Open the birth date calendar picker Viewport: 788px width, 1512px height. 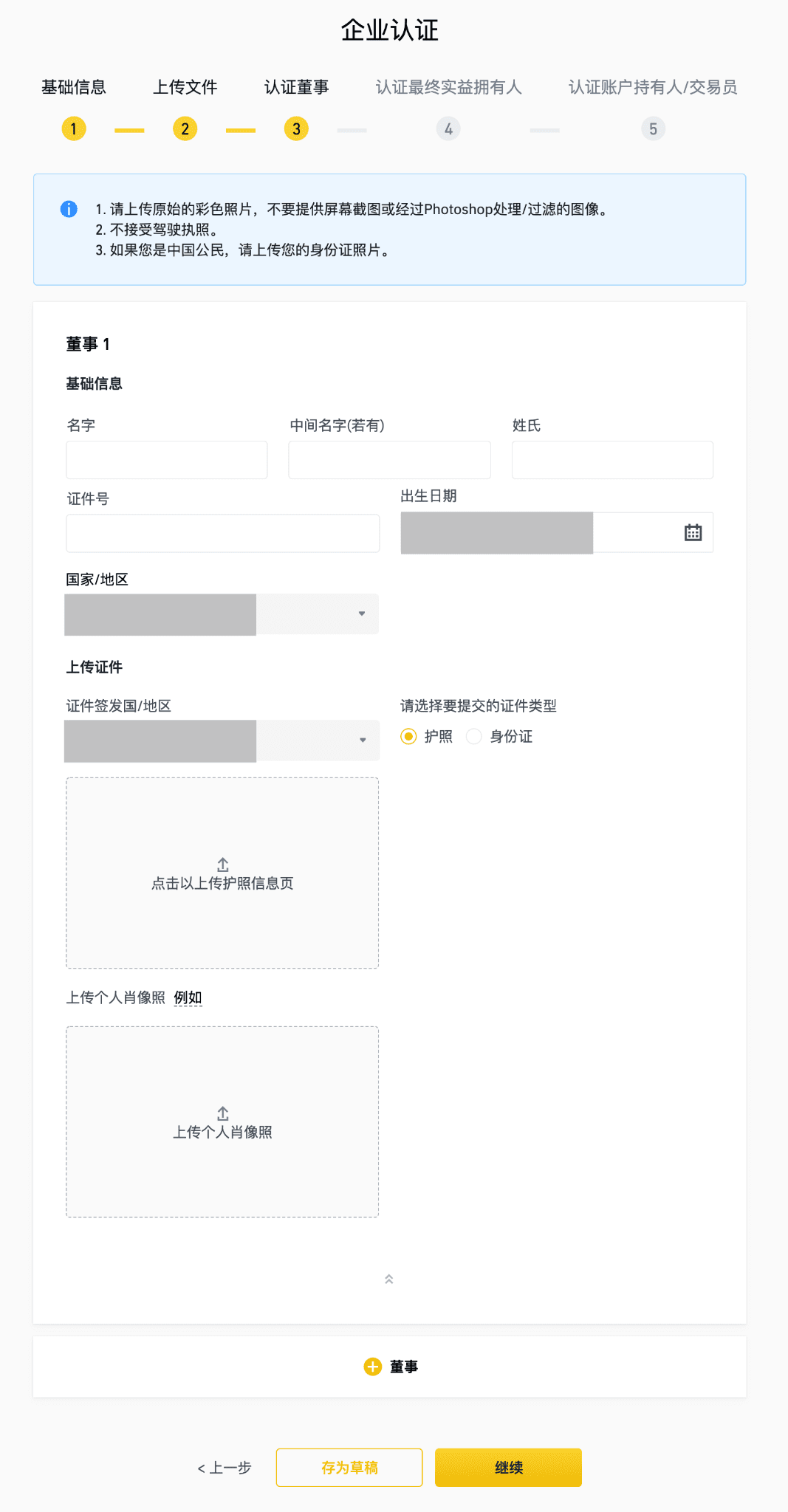pos(693,532)
